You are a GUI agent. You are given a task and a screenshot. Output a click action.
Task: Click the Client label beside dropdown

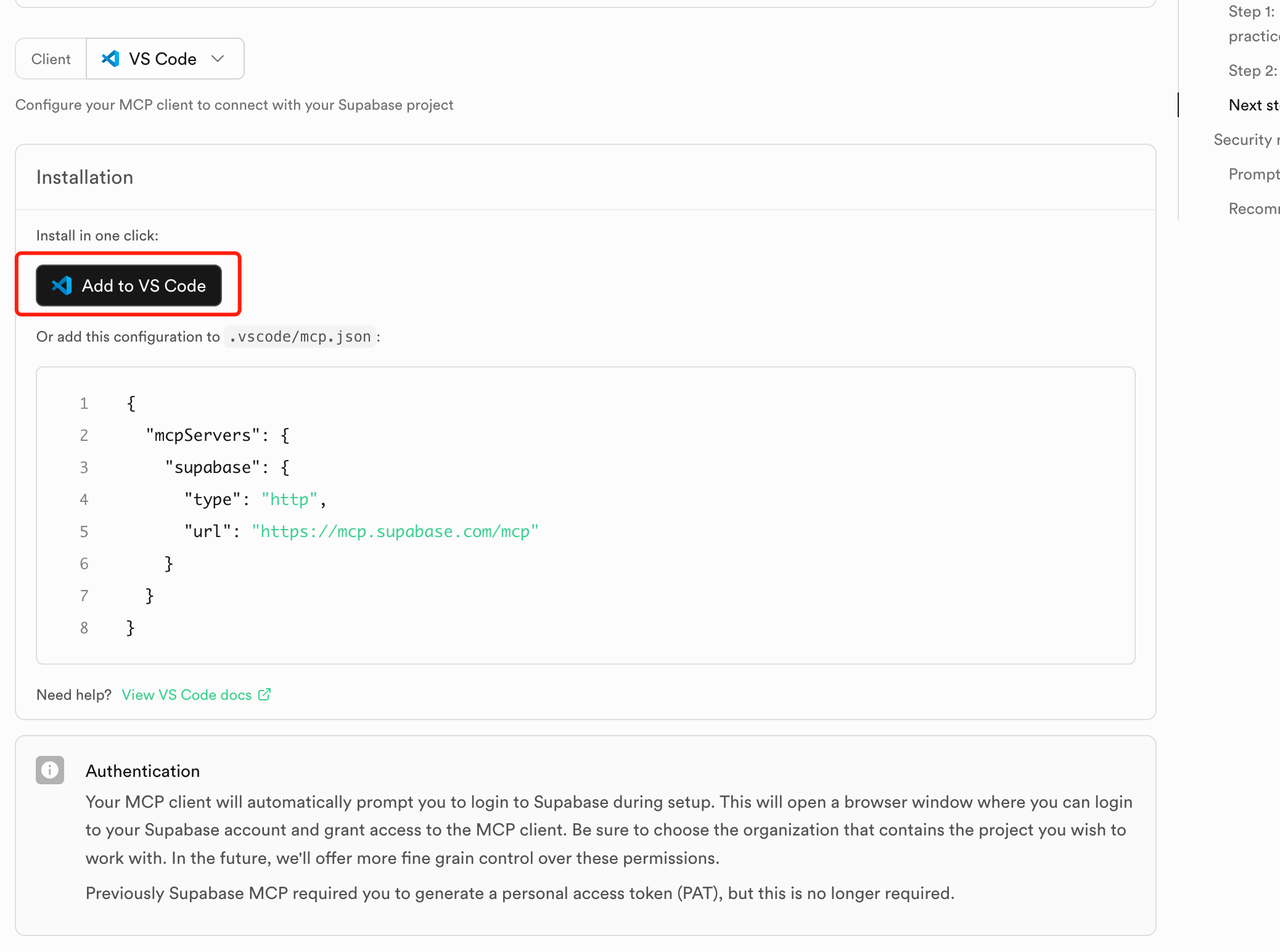[x=51, y=59]
